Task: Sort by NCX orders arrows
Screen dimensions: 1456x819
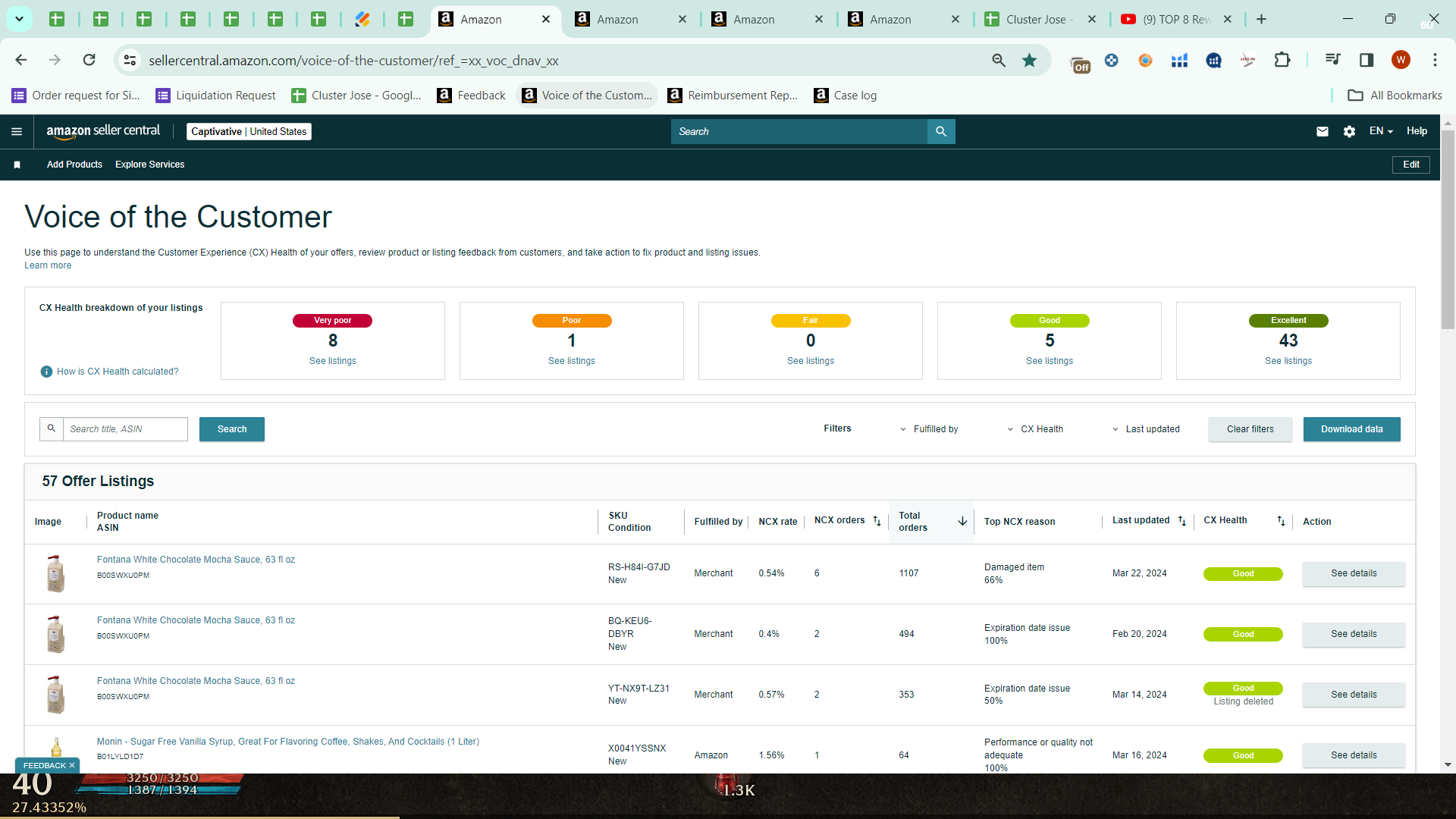Action: [x=877, y=521]
